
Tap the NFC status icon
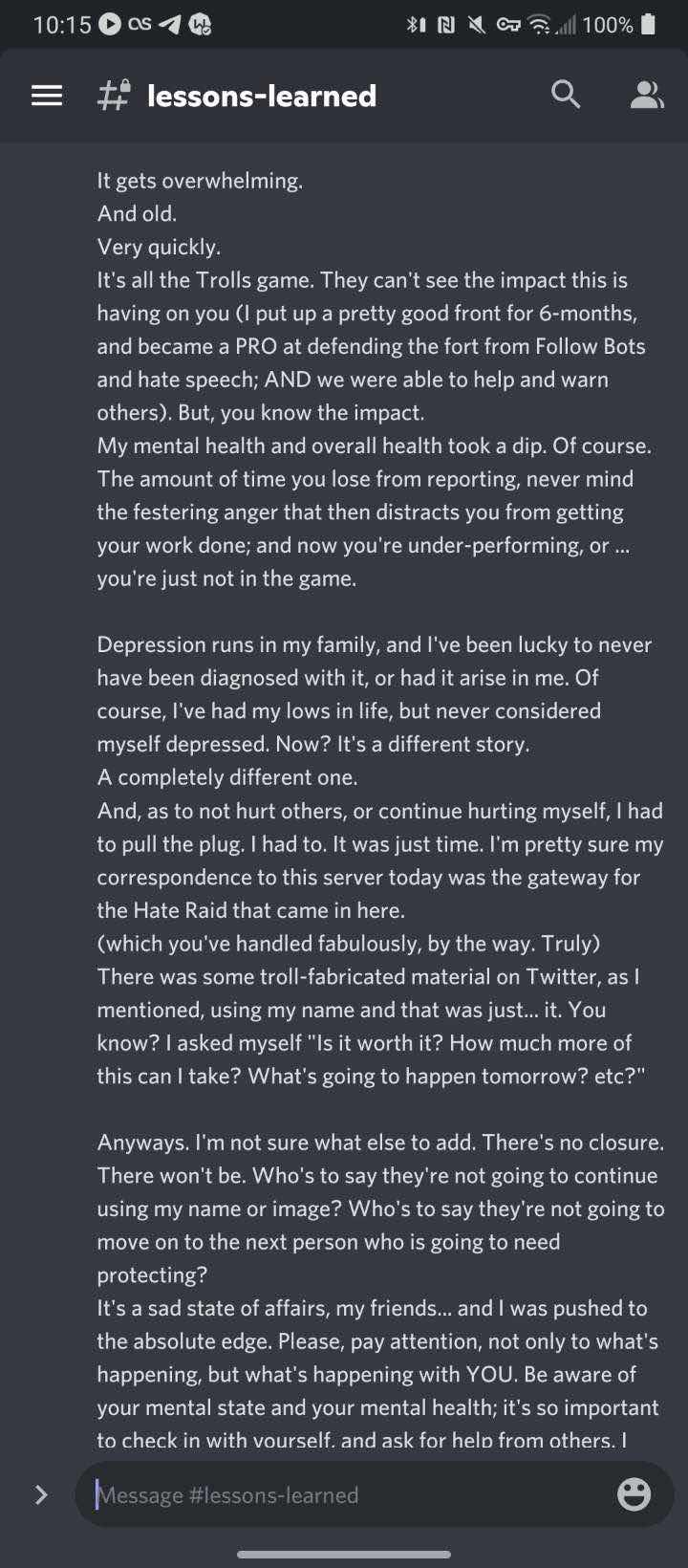coord(445,26)
